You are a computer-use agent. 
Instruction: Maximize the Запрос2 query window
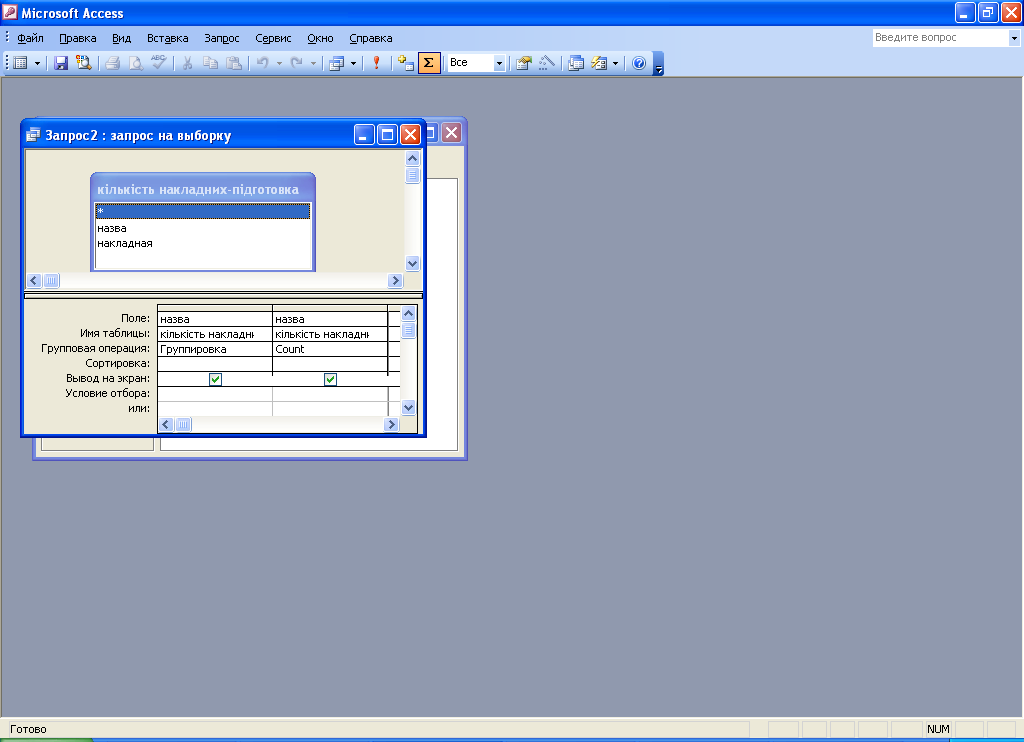point(387,135)
